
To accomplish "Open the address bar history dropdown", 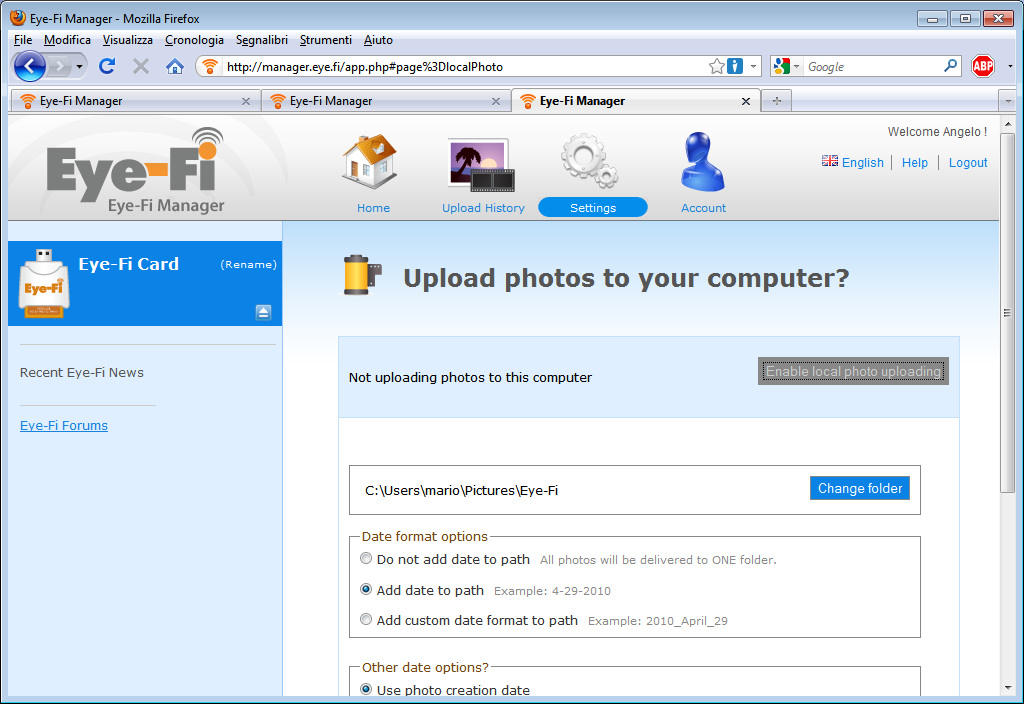I will [753, 66].
